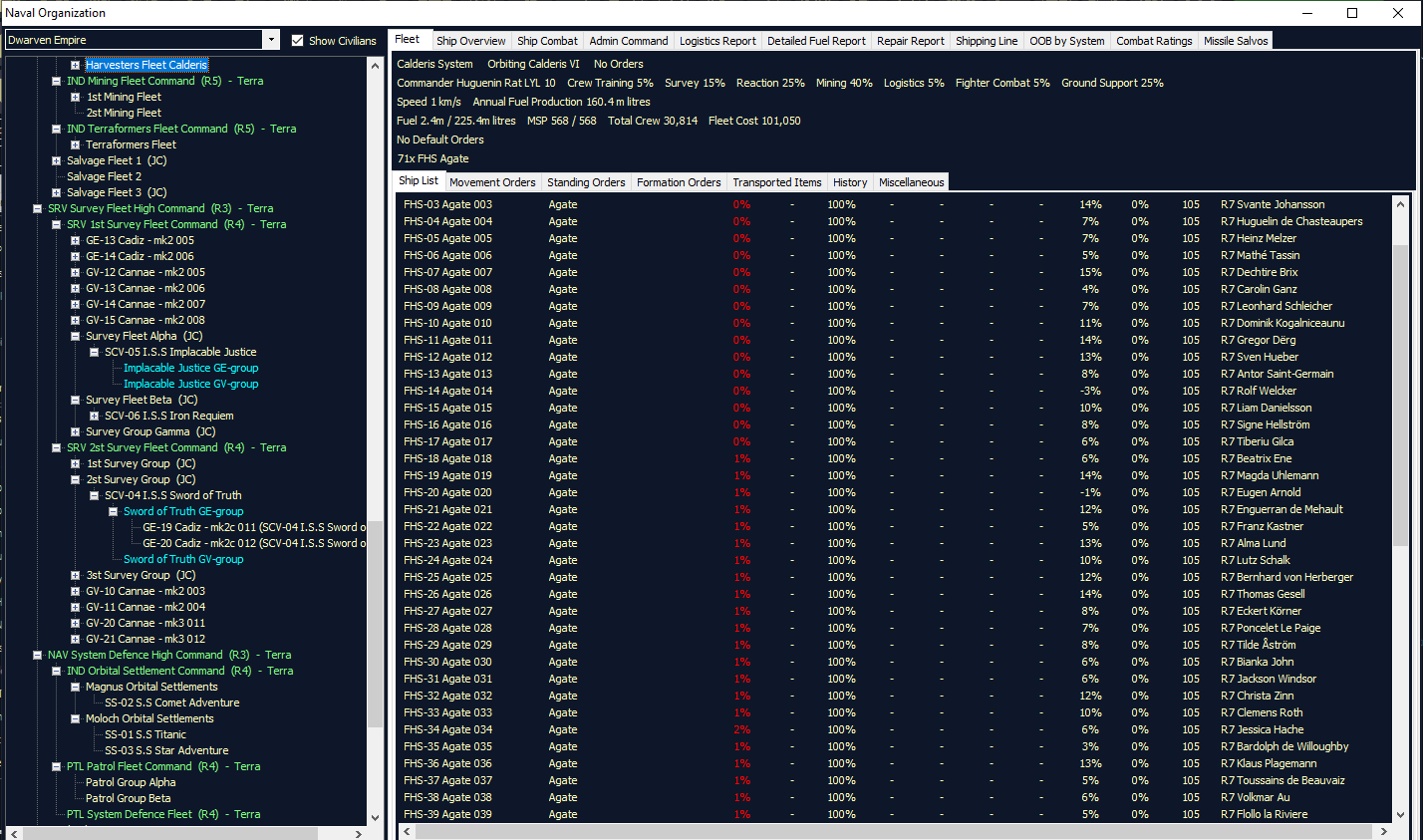Open the Formation Orders sub-tab
Viewport: 1423px width, 840px height.
point(679,182)
